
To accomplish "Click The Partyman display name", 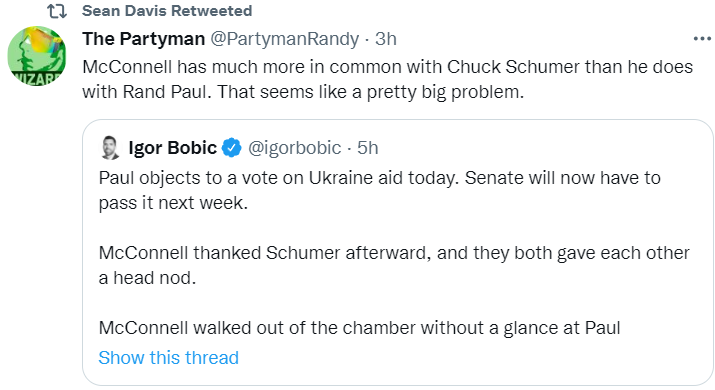I will click(144, 39).
